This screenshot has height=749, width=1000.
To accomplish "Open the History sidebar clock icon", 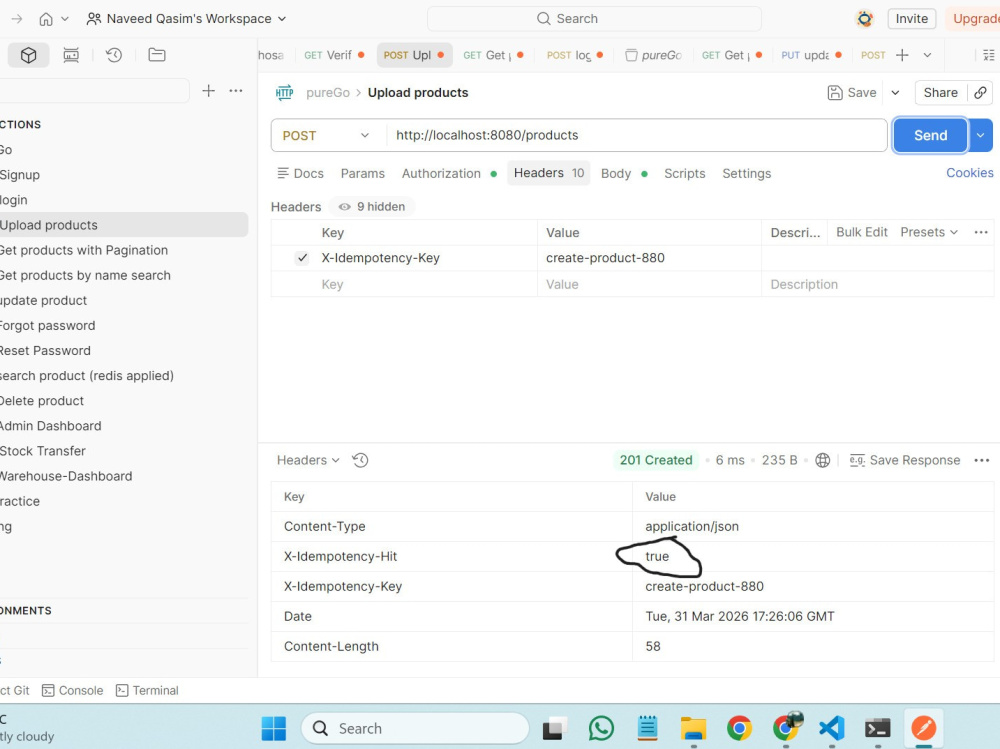I will click(114, 56).
